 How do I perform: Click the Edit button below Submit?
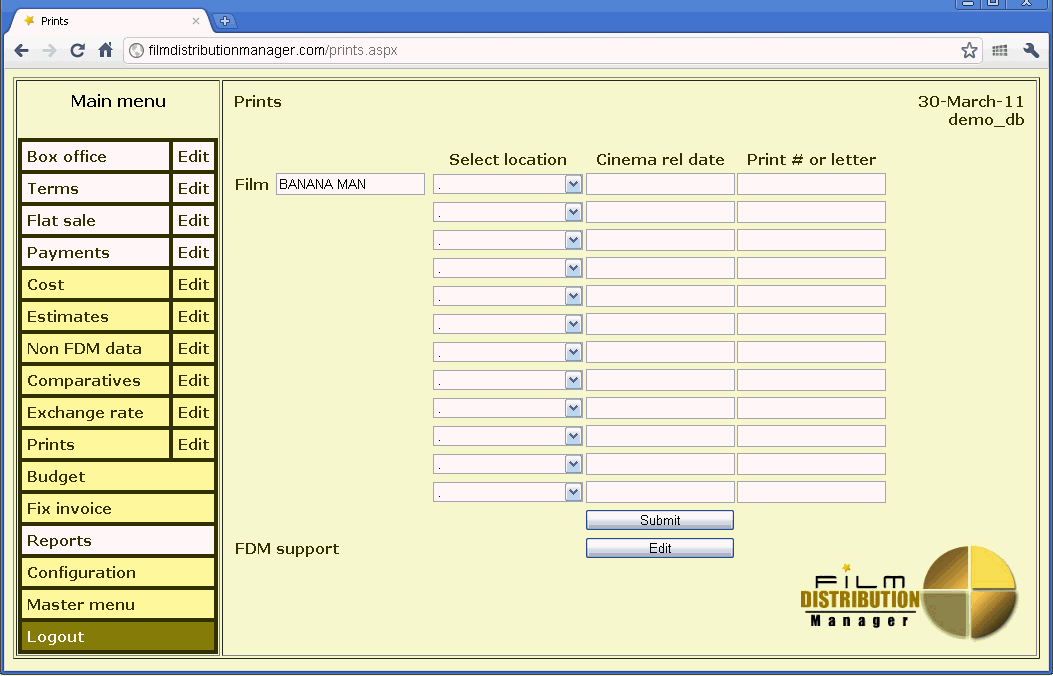[659, 548]
